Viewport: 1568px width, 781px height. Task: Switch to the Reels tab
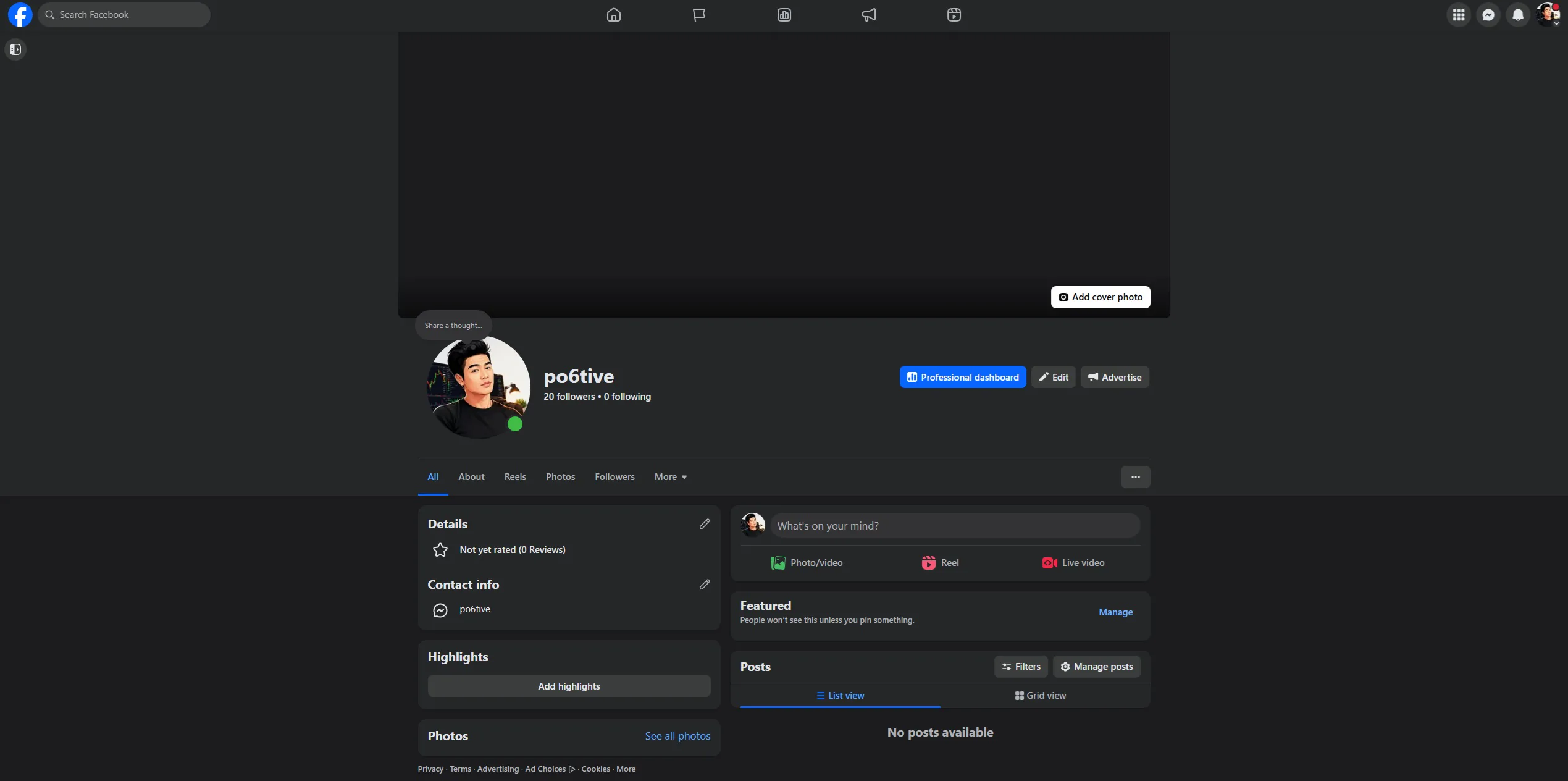[515, 477]
